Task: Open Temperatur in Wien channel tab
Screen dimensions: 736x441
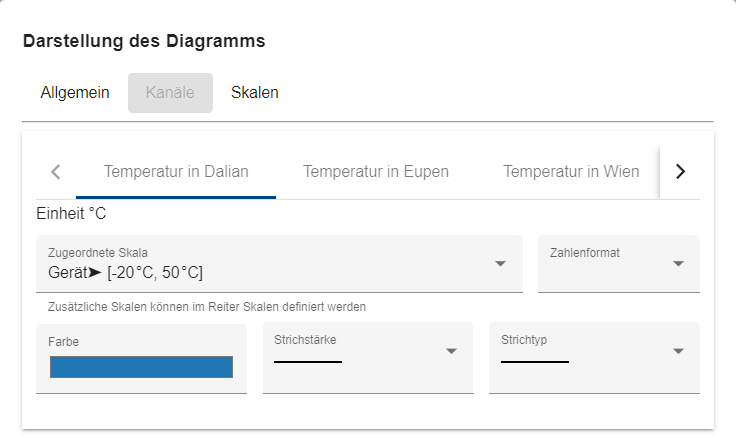Action: click(571, 172)
